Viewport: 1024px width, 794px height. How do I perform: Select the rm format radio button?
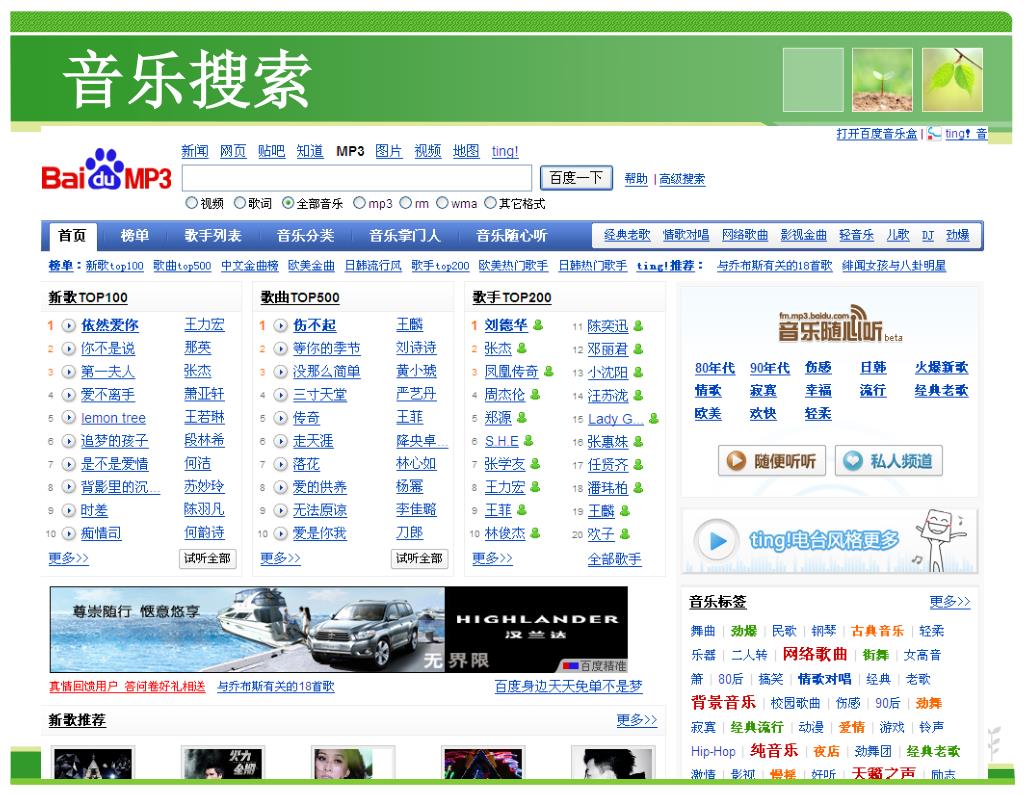(x=406, y=203)
